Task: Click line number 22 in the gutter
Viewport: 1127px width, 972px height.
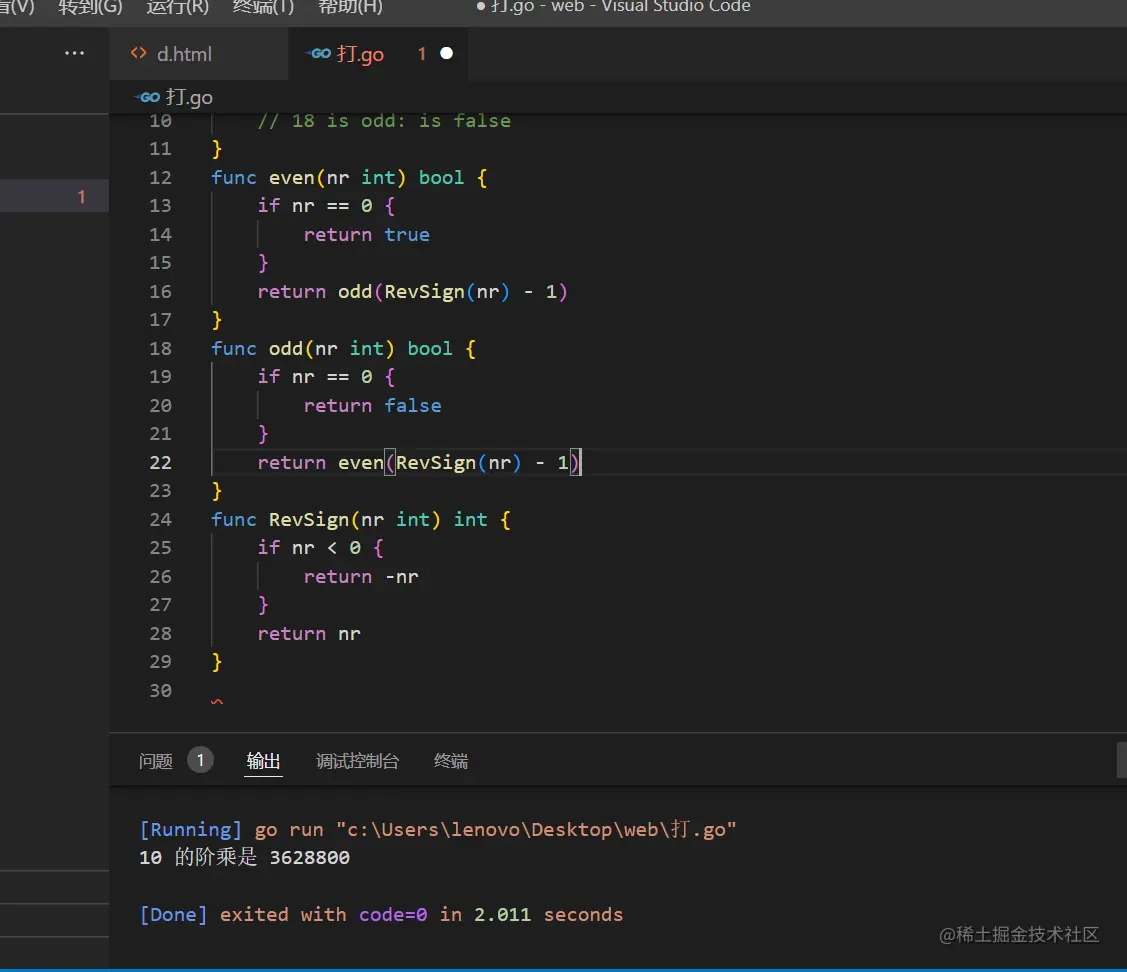Action: (x=160, y=462)
